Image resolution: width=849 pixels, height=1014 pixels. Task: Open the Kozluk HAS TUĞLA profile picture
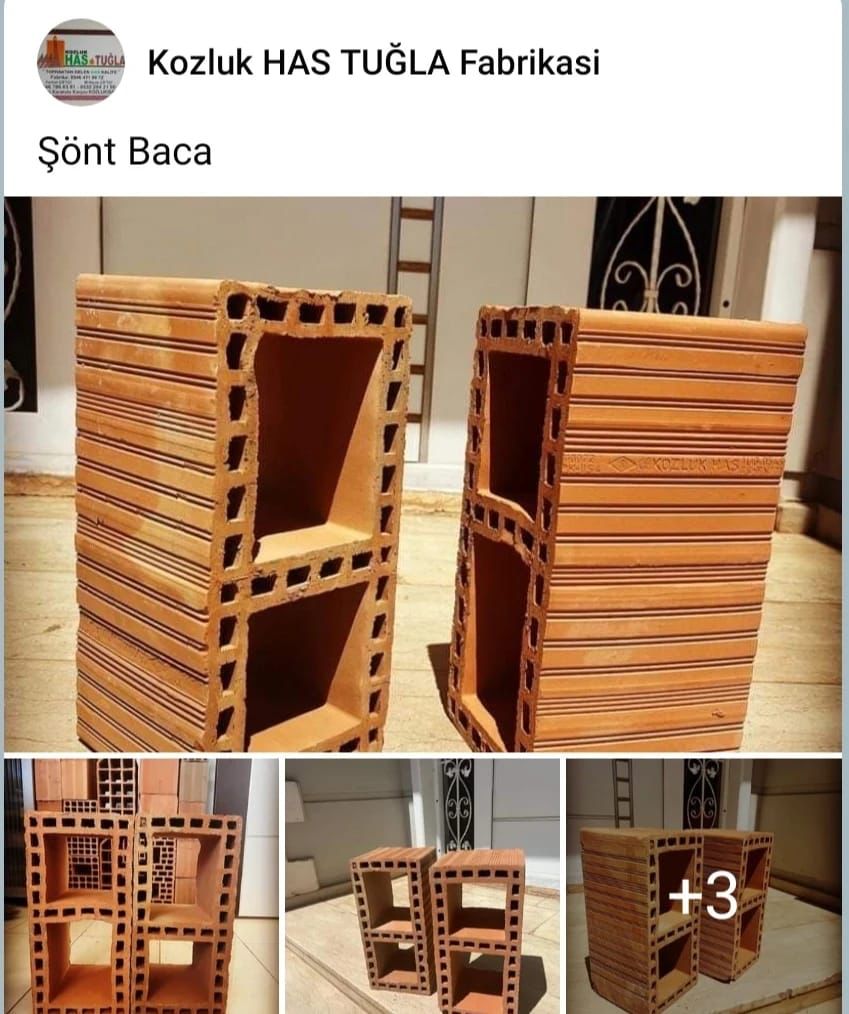pyautogui.click(x=81, y=63)
